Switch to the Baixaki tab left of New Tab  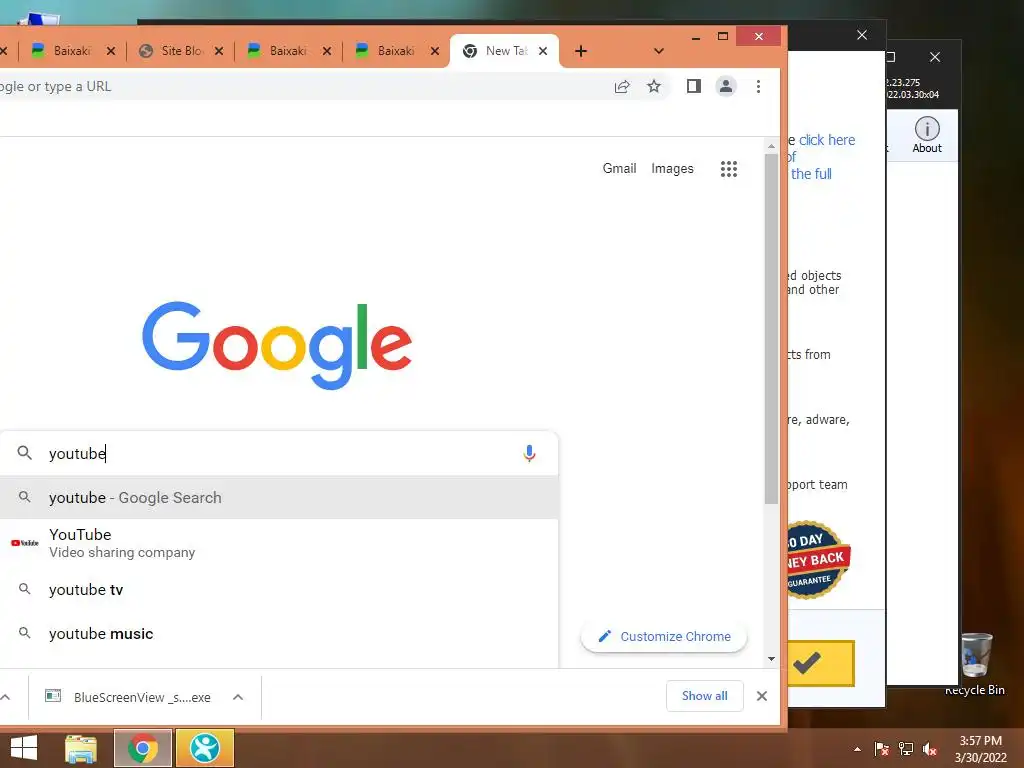[x=394, y=51]
